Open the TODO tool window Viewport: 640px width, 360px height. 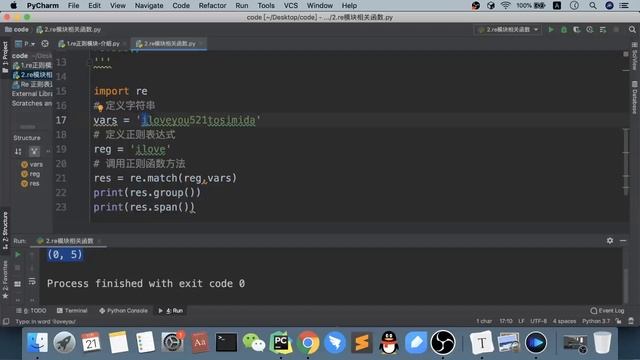point(31,311)
